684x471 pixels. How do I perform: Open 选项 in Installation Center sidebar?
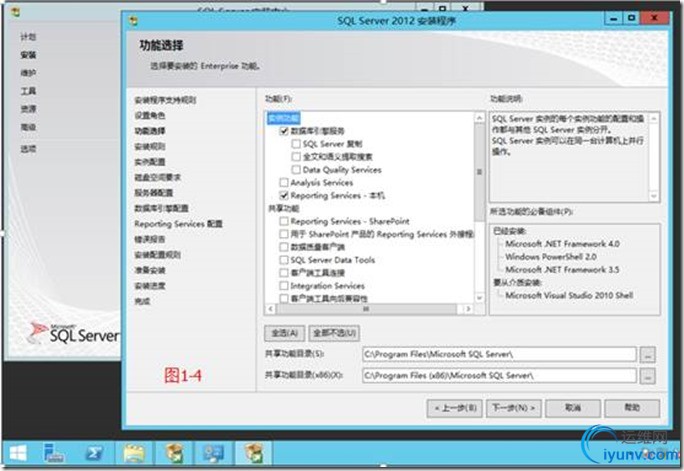click(x=28, y=149)
